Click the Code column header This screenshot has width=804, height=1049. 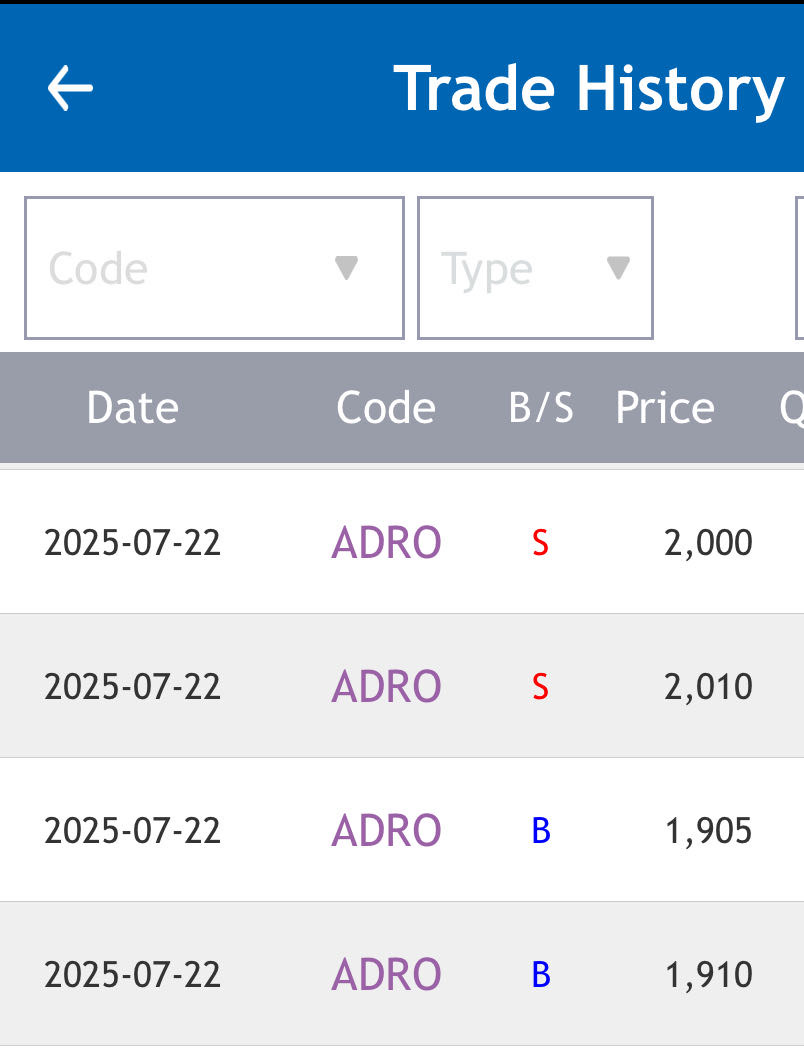click(386, 408)
